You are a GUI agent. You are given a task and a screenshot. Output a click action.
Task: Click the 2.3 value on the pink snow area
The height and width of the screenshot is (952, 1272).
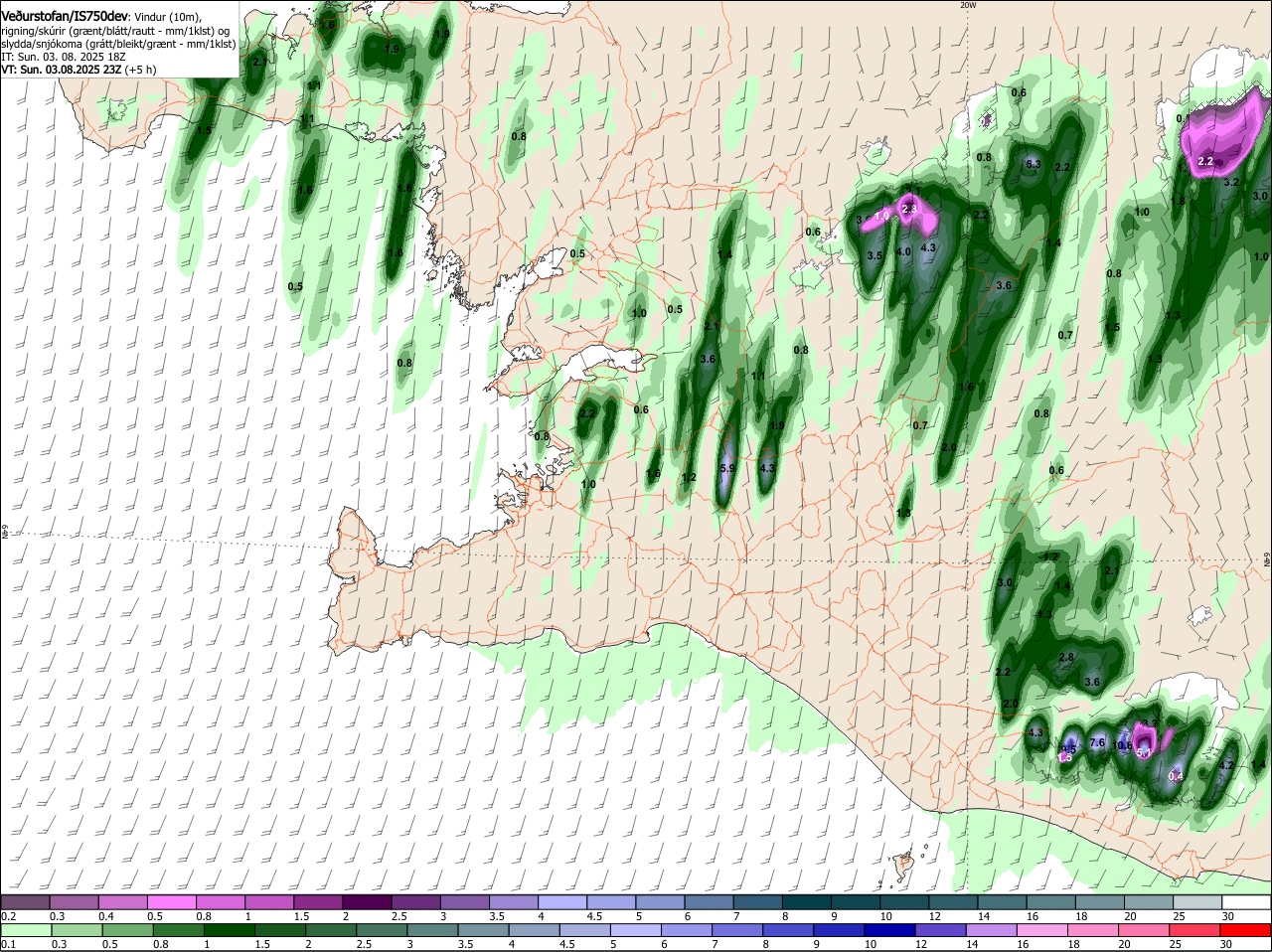pyautogui.click(x=908, y=209)
